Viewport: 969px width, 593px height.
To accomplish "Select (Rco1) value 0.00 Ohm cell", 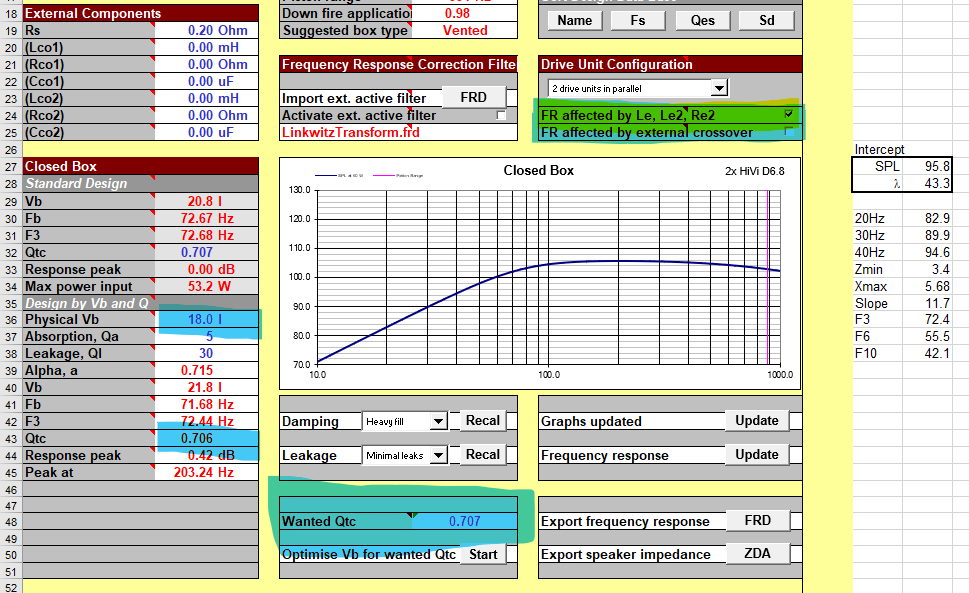I will tap(206, 64).
